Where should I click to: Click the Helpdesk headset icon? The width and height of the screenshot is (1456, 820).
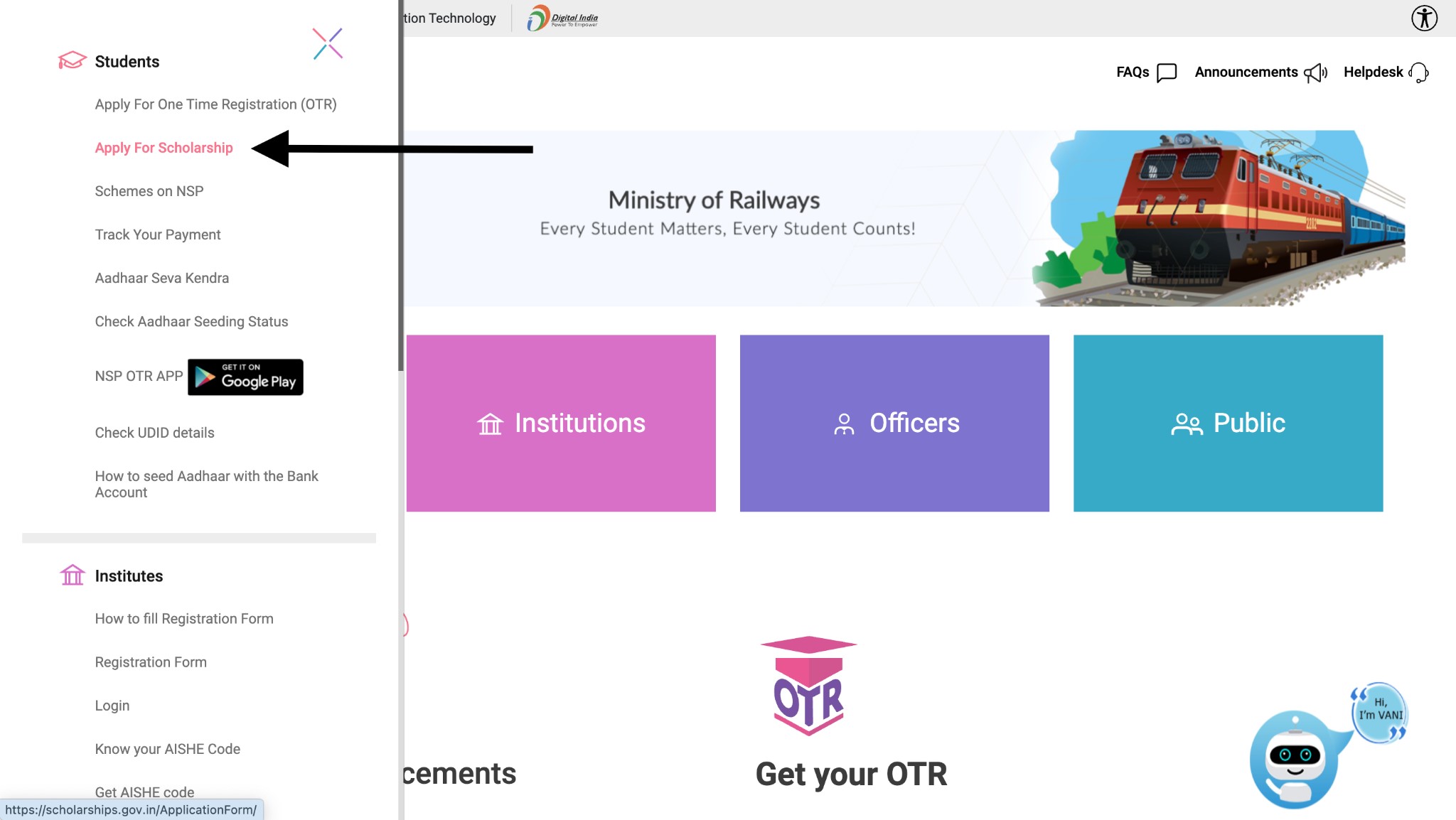pyautogui.click(x=1418, y=72)
